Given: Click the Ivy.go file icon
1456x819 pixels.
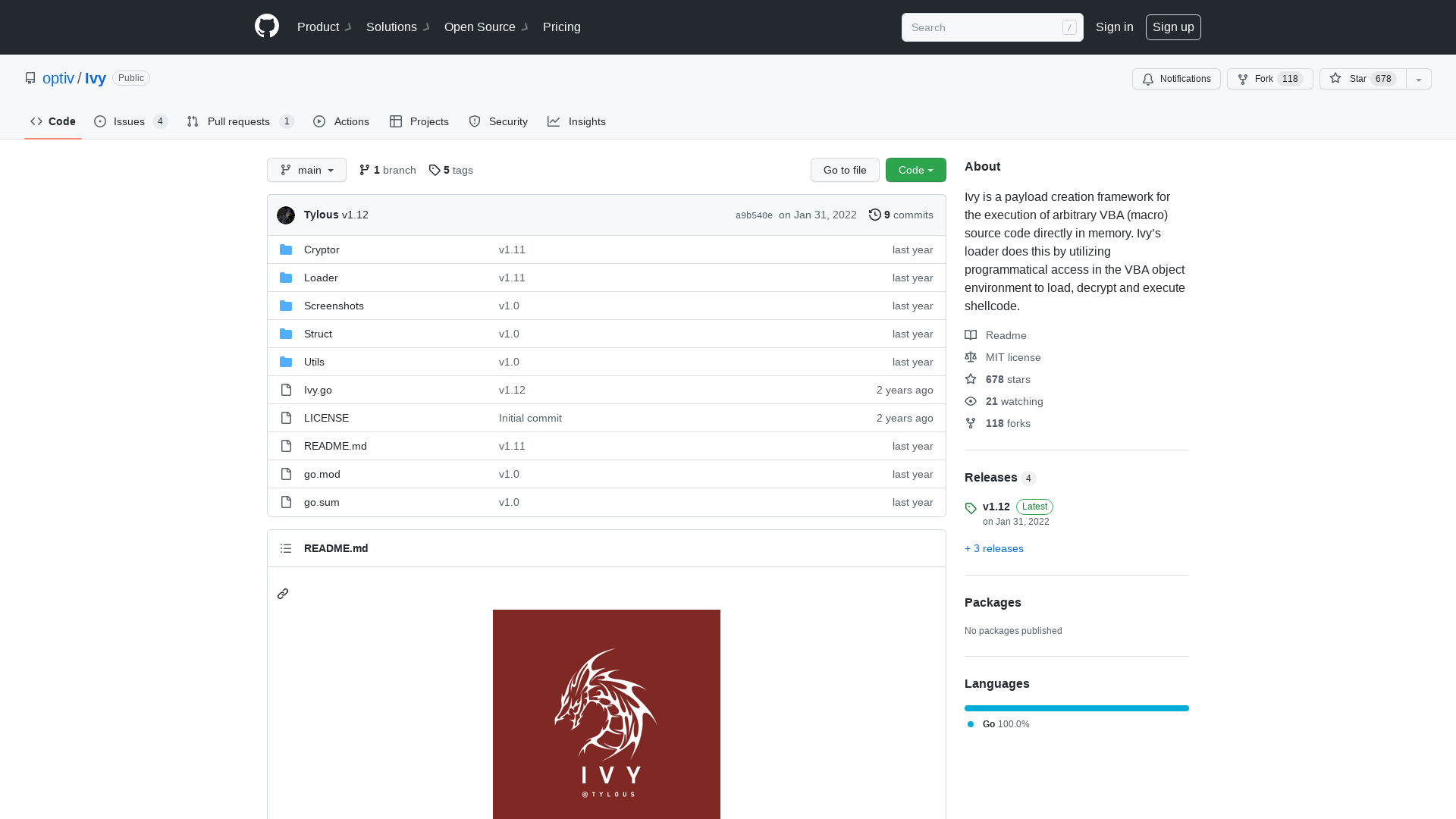Looking at the screenshot, I should point(286,390).
